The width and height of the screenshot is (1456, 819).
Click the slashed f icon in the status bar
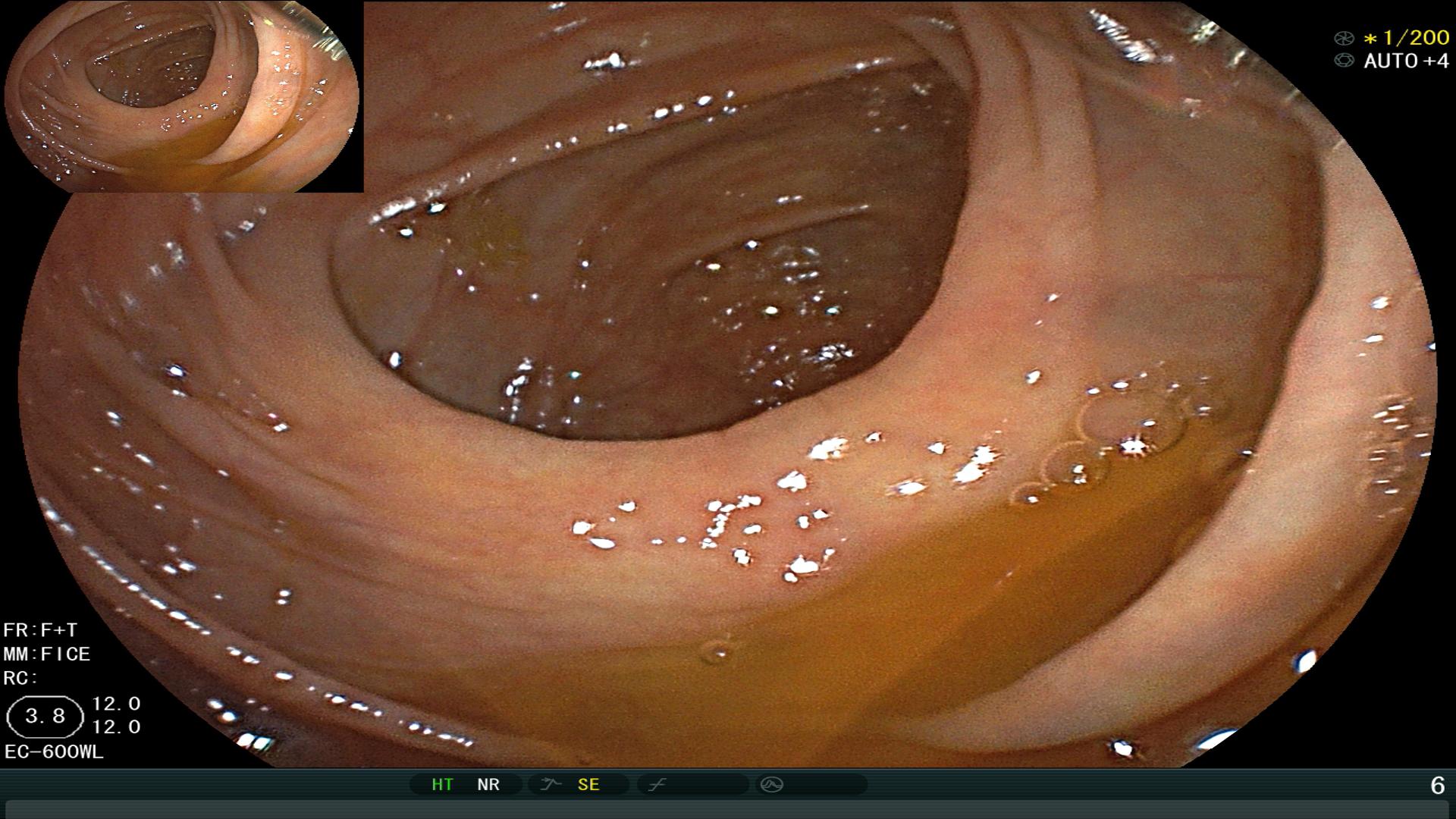point(657,785)
